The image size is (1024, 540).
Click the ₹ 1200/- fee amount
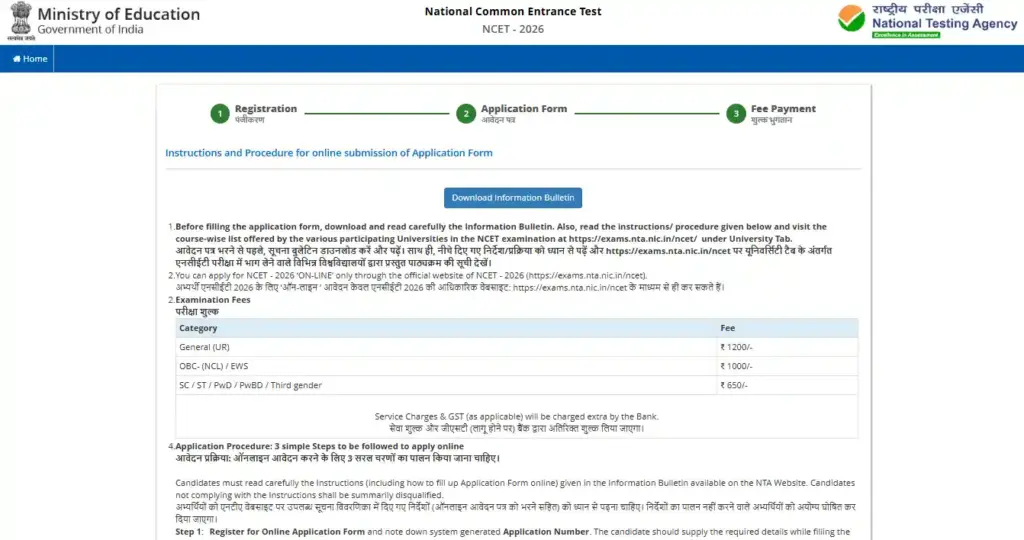tap(735, 347)
